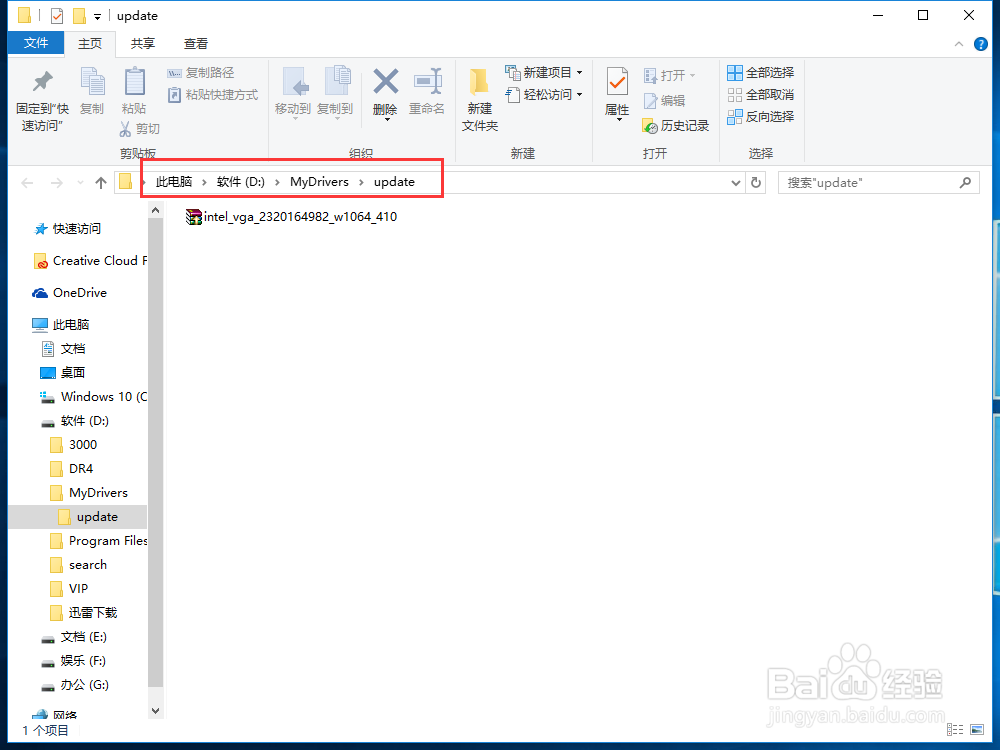The image size is (1000, 750).
Task: Open recent locations dropdown
Action: [x=80, y=183]
